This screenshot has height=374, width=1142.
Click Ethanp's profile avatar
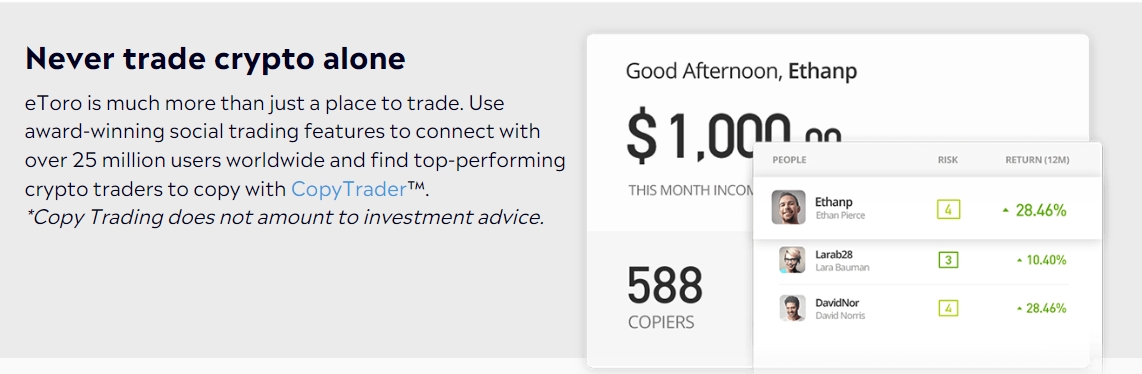pos(788,207)
